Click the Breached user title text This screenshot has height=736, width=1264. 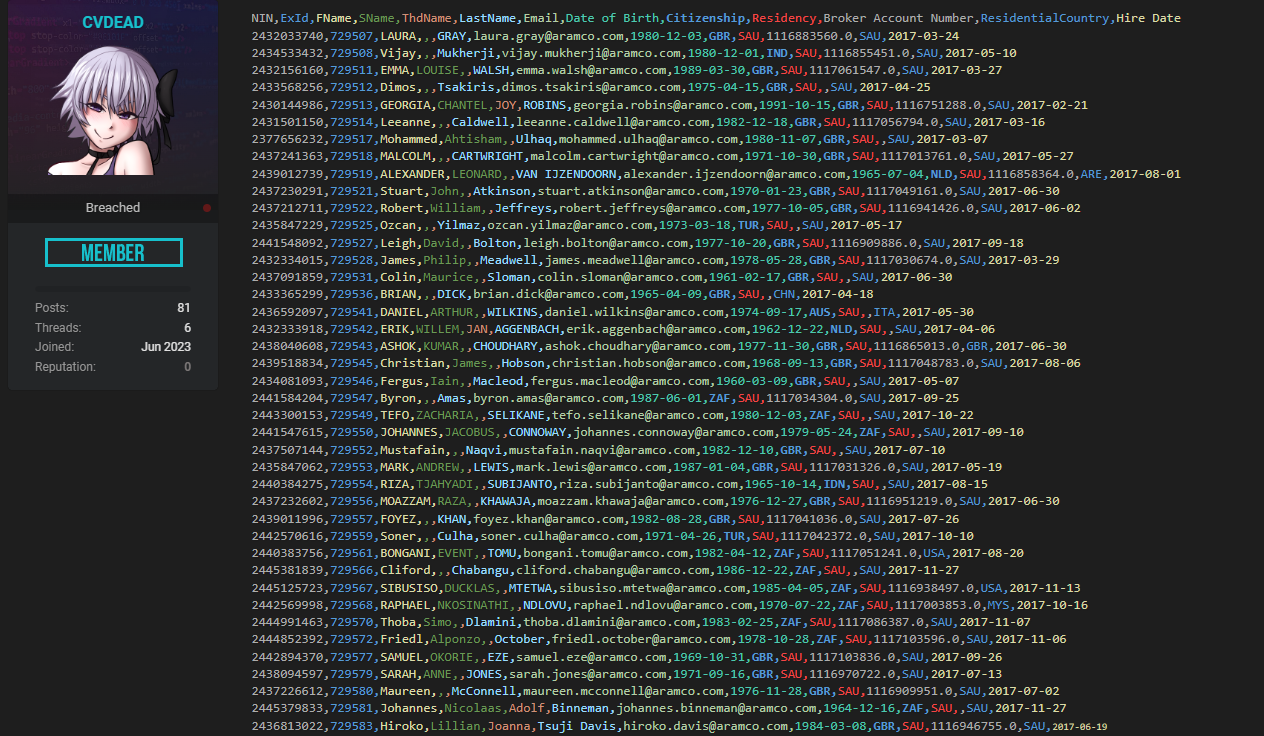[x=112, y=208]
